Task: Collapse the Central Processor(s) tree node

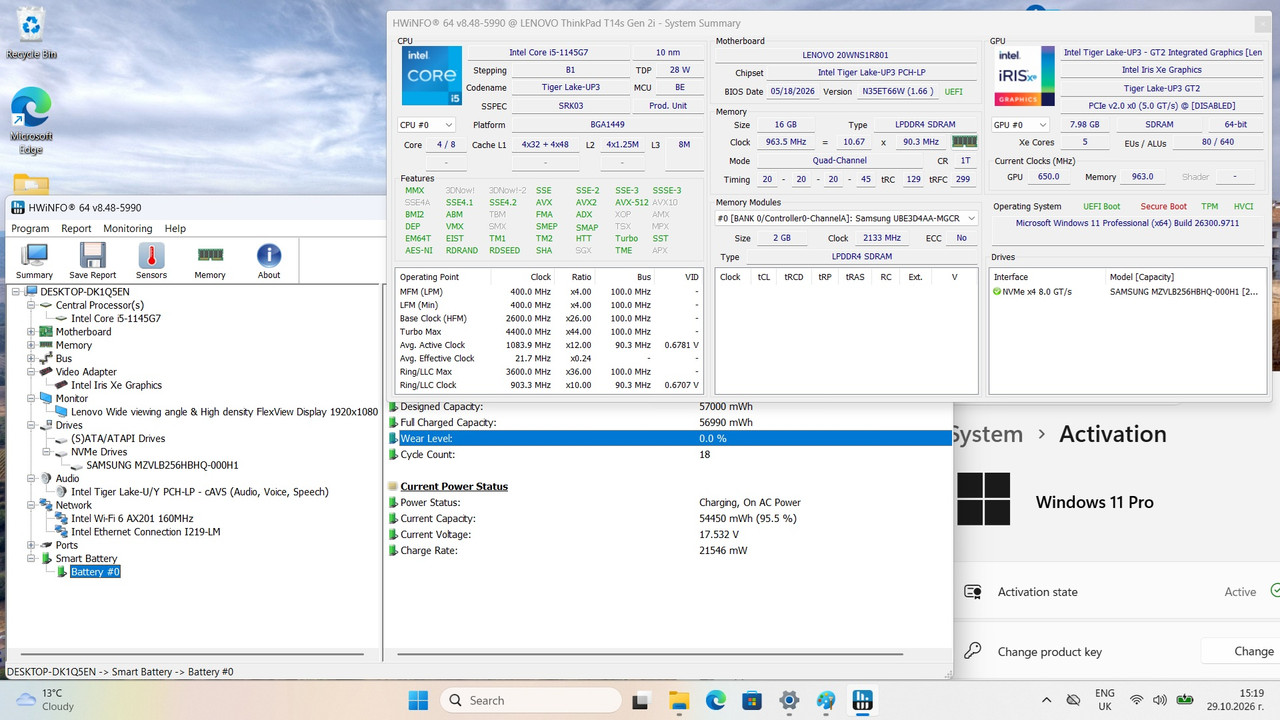Action: 31,305
